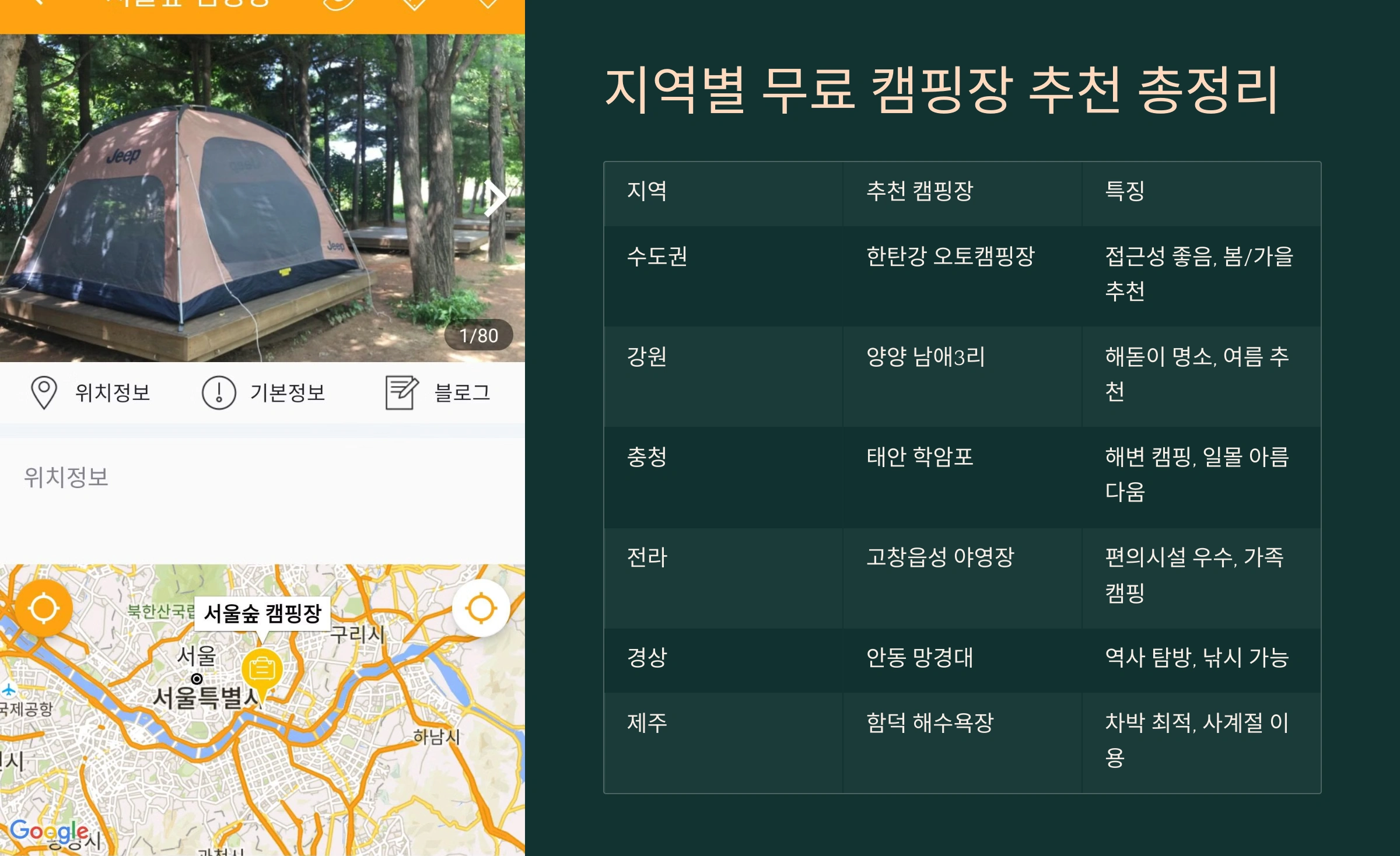
Task: Click the 구리시 city label on map
Action: point(357,634)
